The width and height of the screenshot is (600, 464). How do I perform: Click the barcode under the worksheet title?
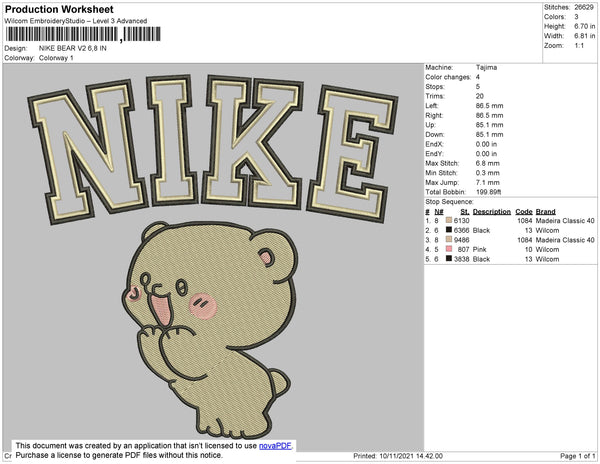(83, 34)
